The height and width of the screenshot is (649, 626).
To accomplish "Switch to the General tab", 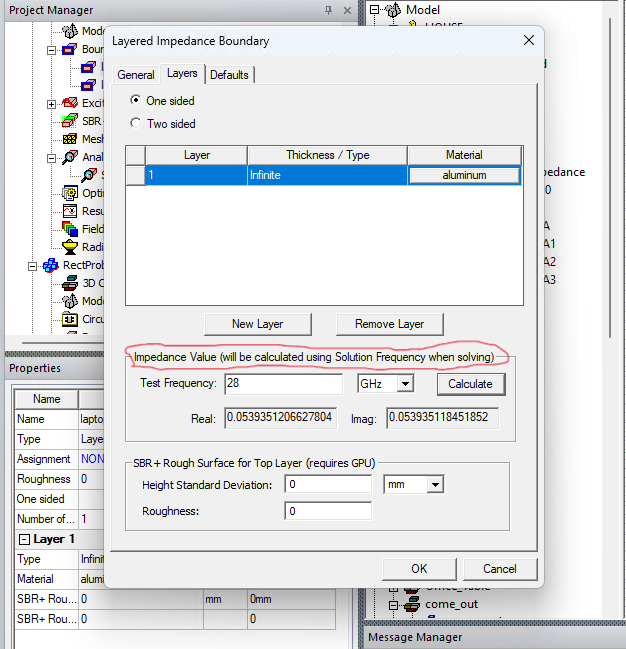I will 136,75.
